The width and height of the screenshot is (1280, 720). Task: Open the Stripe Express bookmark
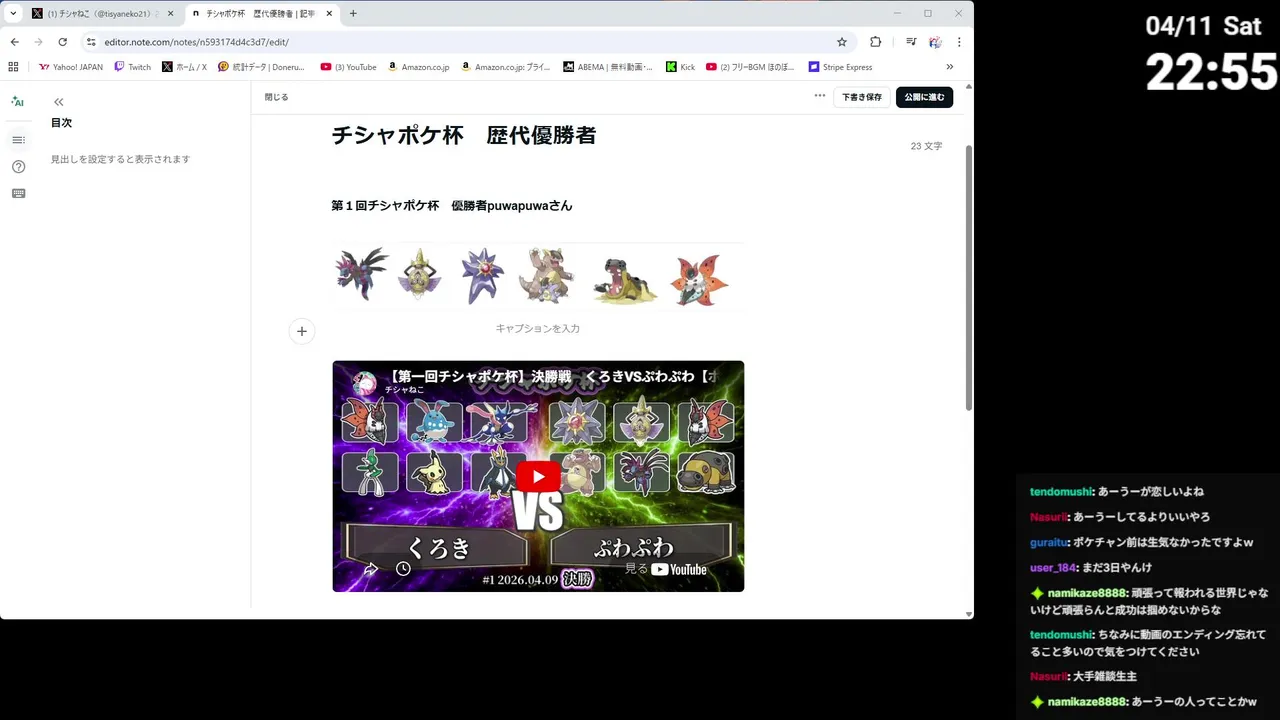click(840, 67)
